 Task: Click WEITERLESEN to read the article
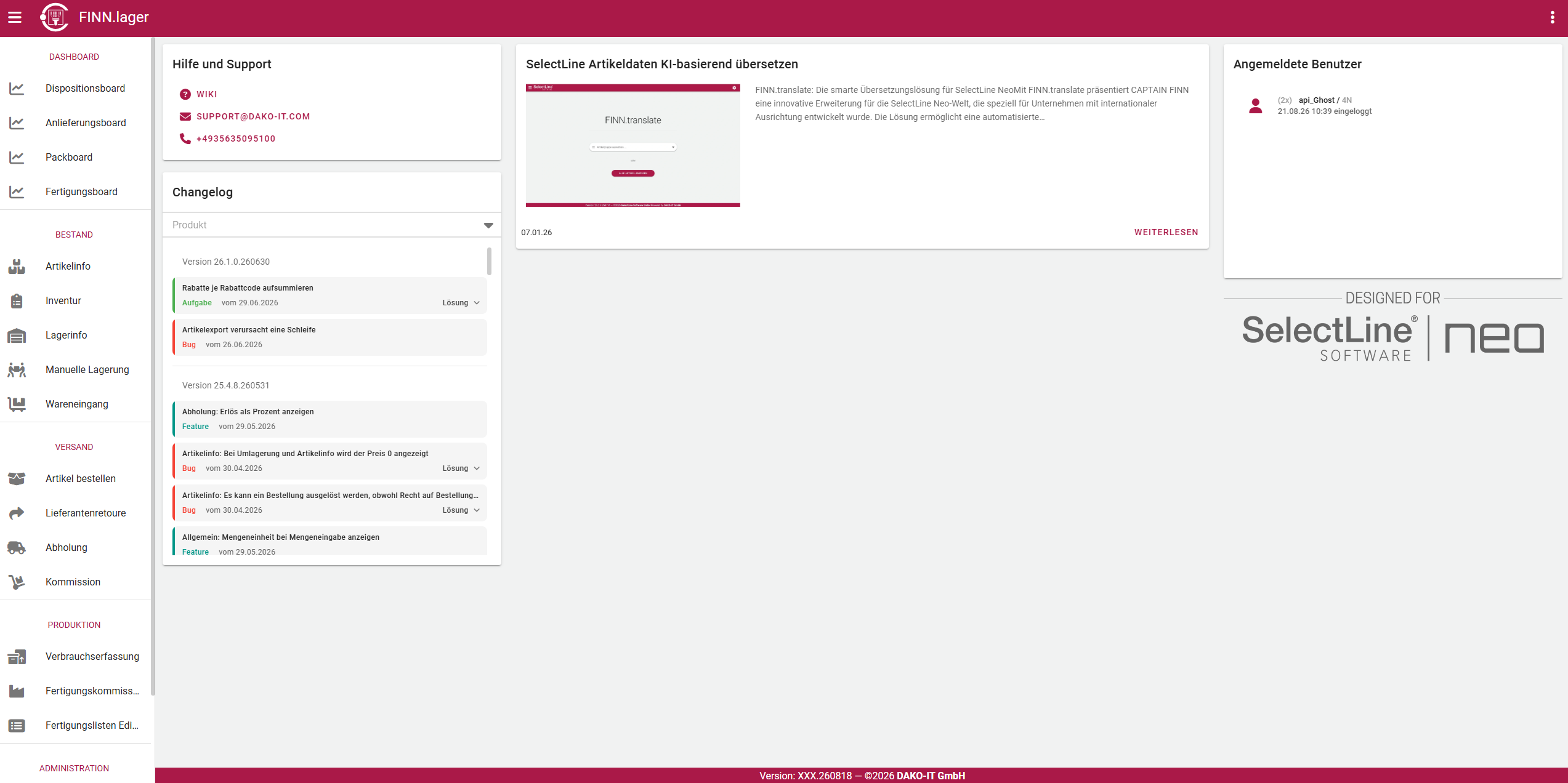pyautogui.click(x=1166, y=233)
